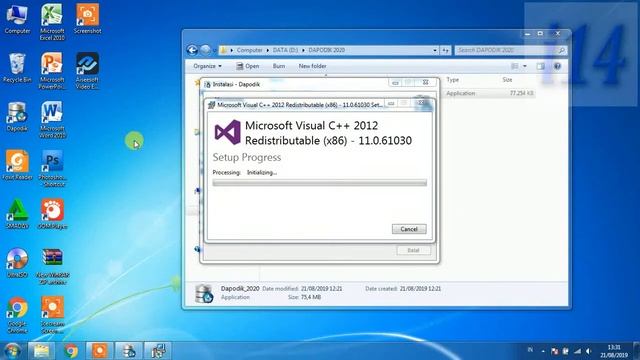This screenshot has width=640, height=360.
Task: Open Action Center flag in system tray
Action: pos(554,351)
